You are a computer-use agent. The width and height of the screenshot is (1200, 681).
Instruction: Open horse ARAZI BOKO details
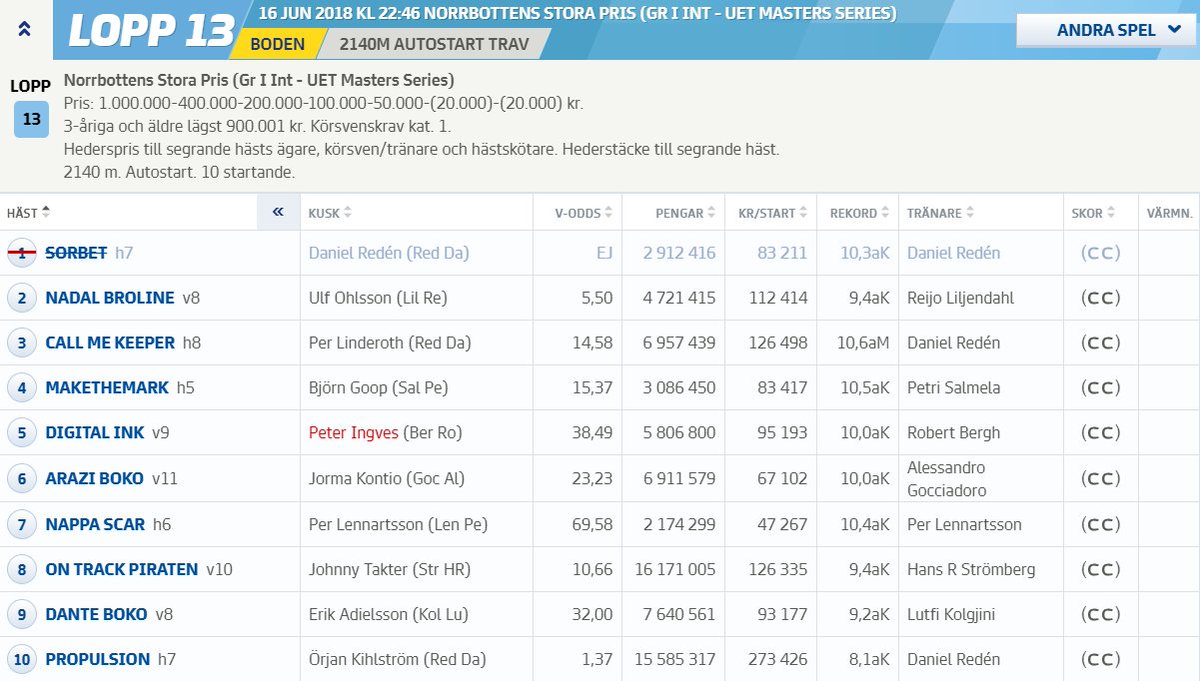[x=94, y=479]
